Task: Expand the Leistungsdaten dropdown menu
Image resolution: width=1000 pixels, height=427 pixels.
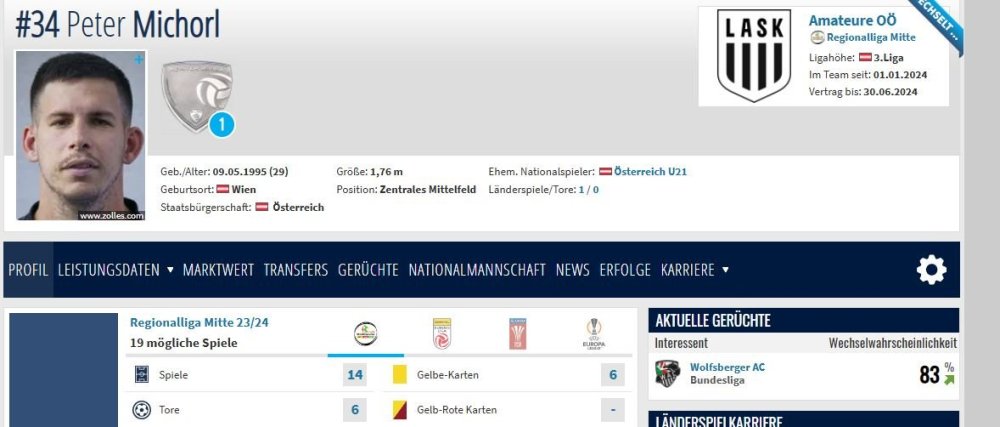Action: point(115,270)
